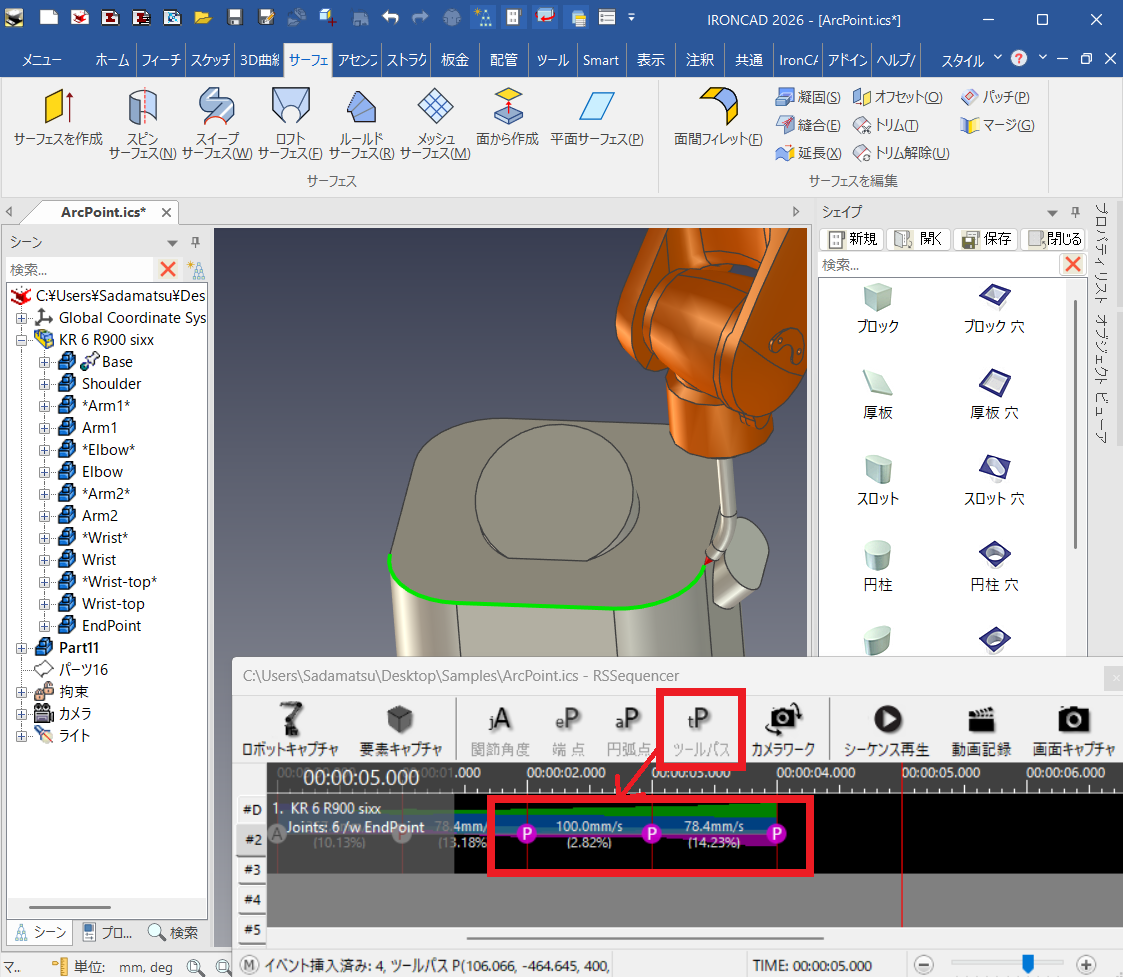Click the timeline zoom slider handle
The width and height of the screenshot is (1123, 977).
(x=1028, y=963)
